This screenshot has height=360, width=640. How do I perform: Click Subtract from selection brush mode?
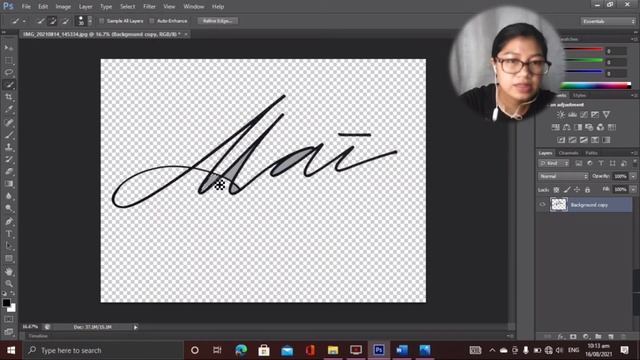(x=65, y=21)
